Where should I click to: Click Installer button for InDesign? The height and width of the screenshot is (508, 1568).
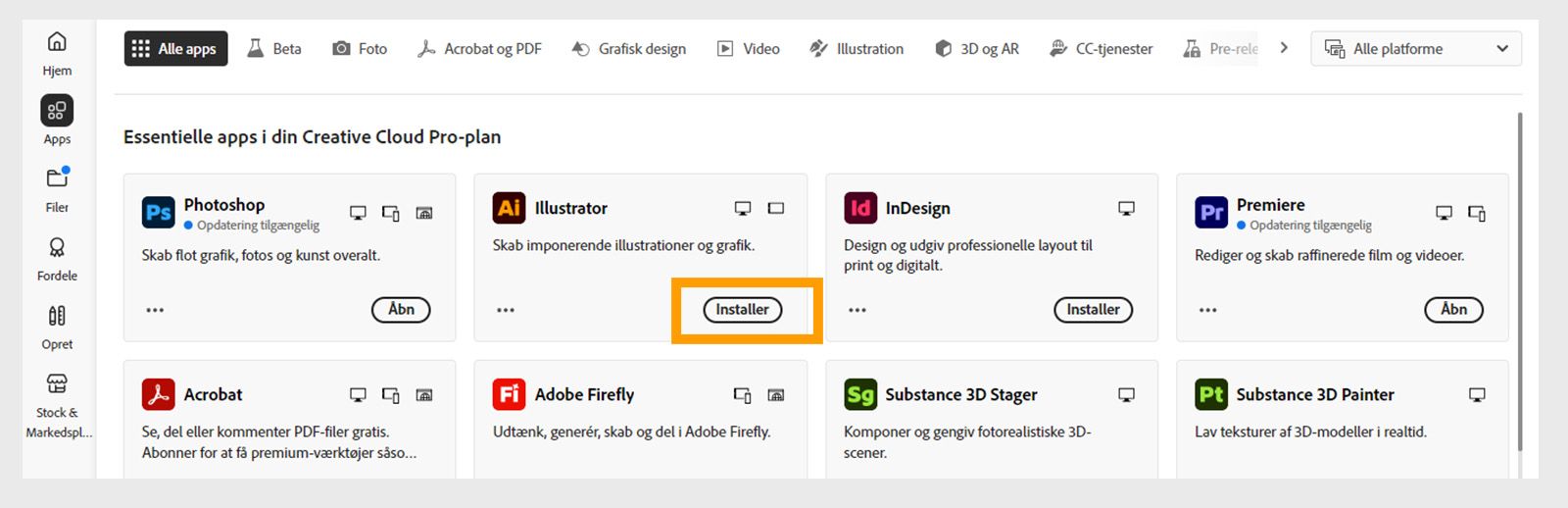click(1094, 310)
